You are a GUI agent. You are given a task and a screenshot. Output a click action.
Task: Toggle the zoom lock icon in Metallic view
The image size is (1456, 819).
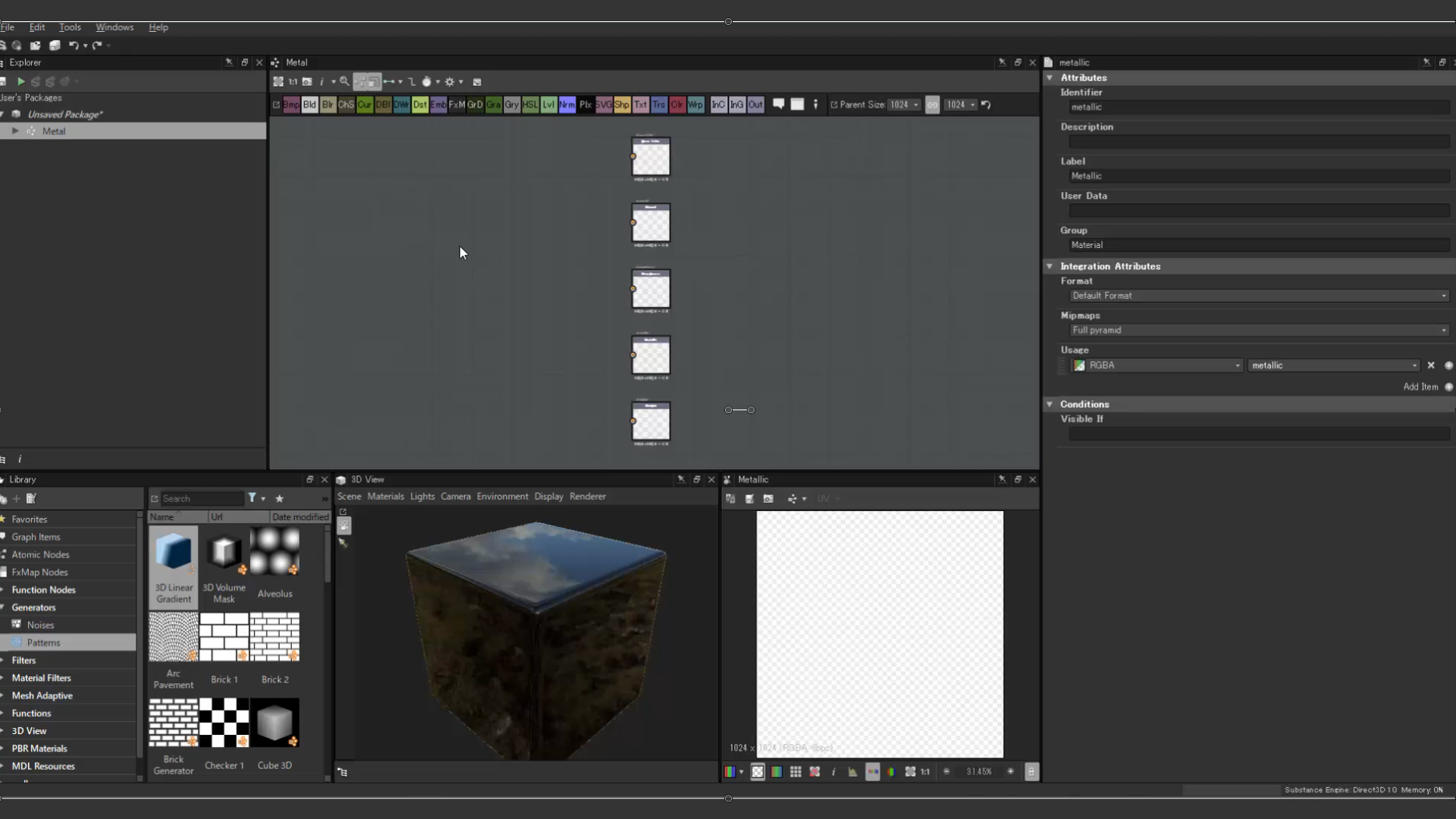click(1031, 772)
